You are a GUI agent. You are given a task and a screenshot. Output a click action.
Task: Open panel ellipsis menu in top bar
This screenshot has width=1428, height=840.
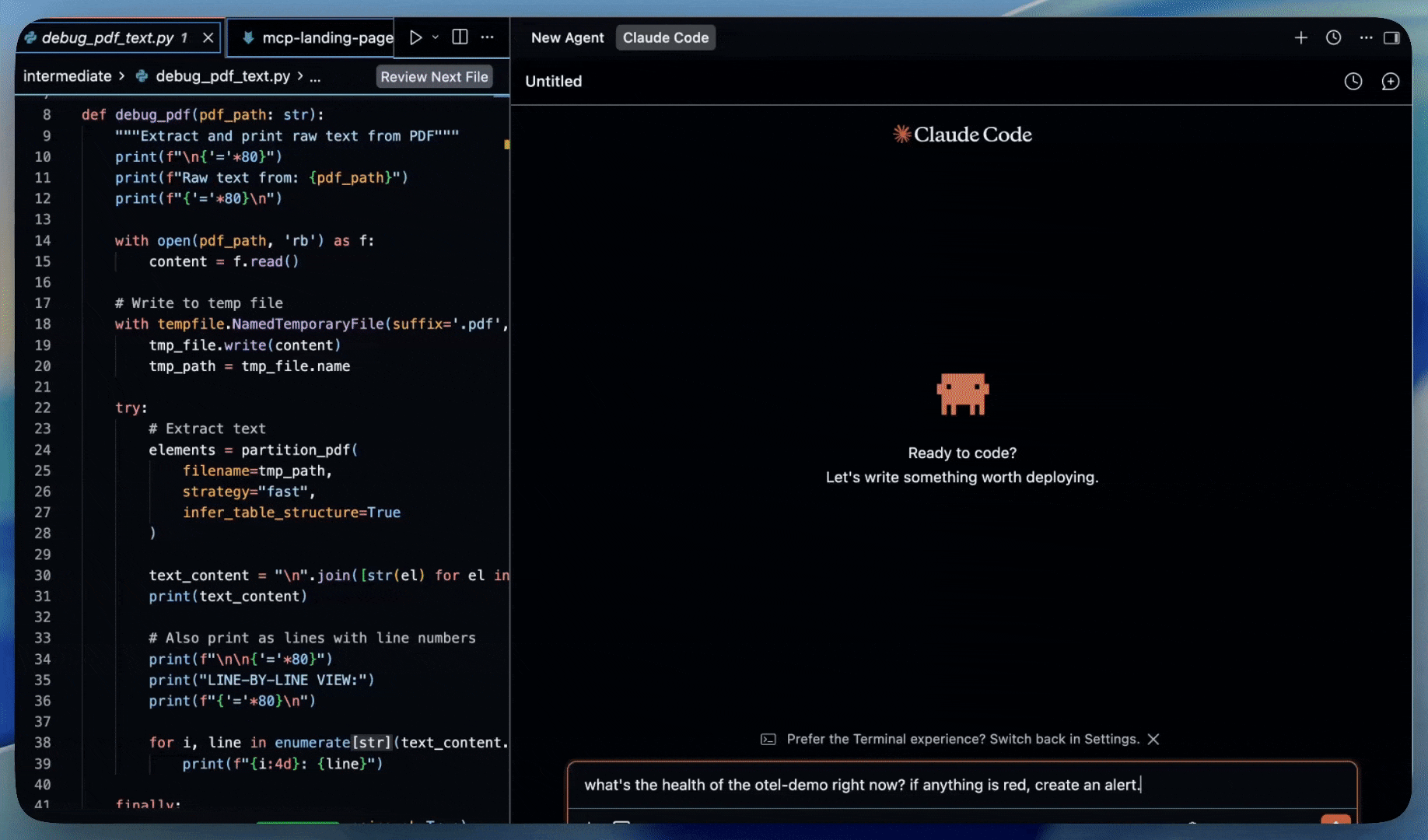point(1366,37)
